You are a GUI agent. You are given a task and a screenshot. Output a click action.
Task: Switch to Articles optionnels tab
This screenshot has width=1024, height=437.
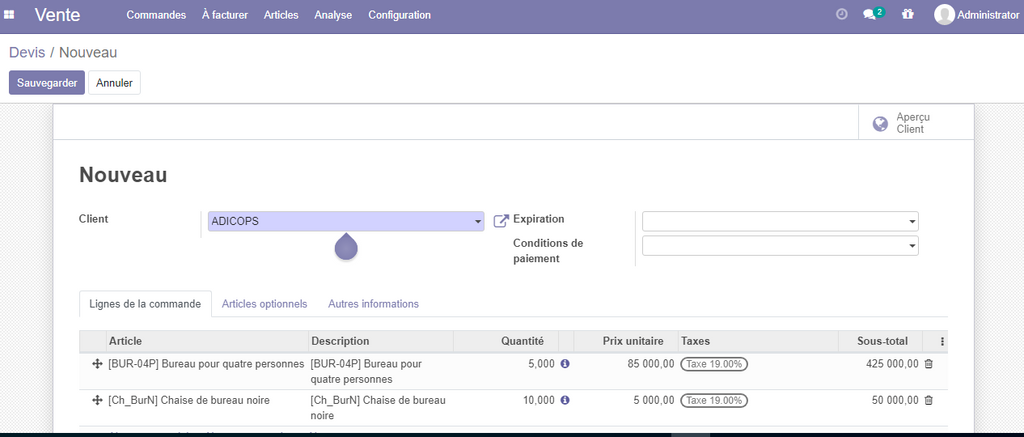click(x=264, y=304)
